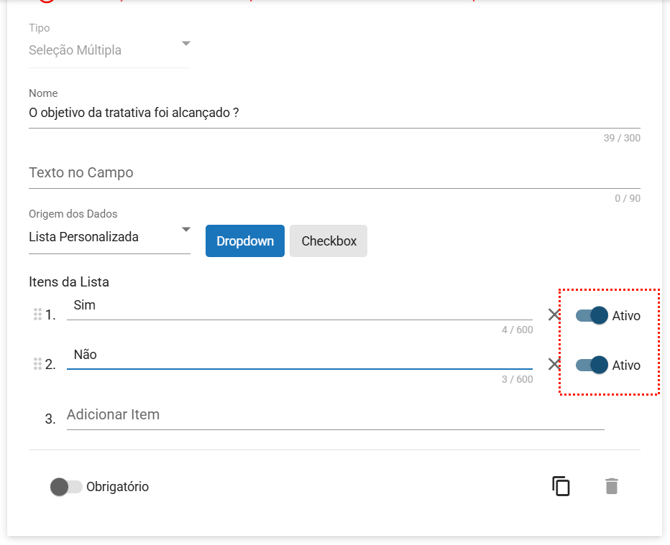Remove the 'Não' list item with X
This screenshot has height=545, width=670.
[x=554, y=364]
